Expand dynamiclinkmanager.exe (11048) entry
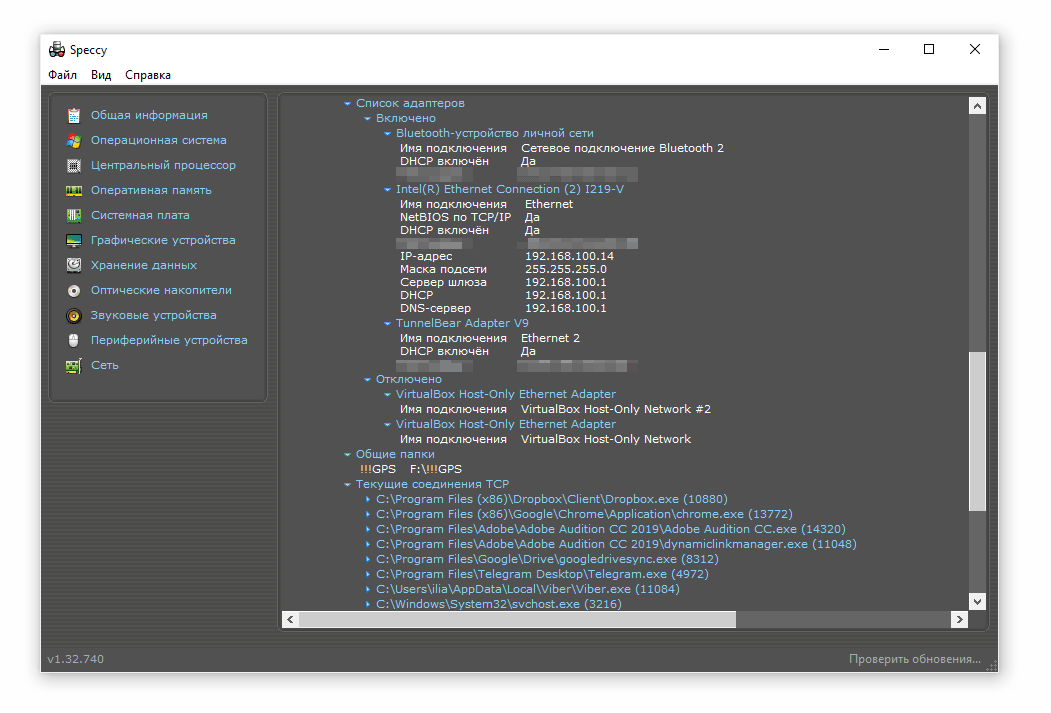 [368, 544]
